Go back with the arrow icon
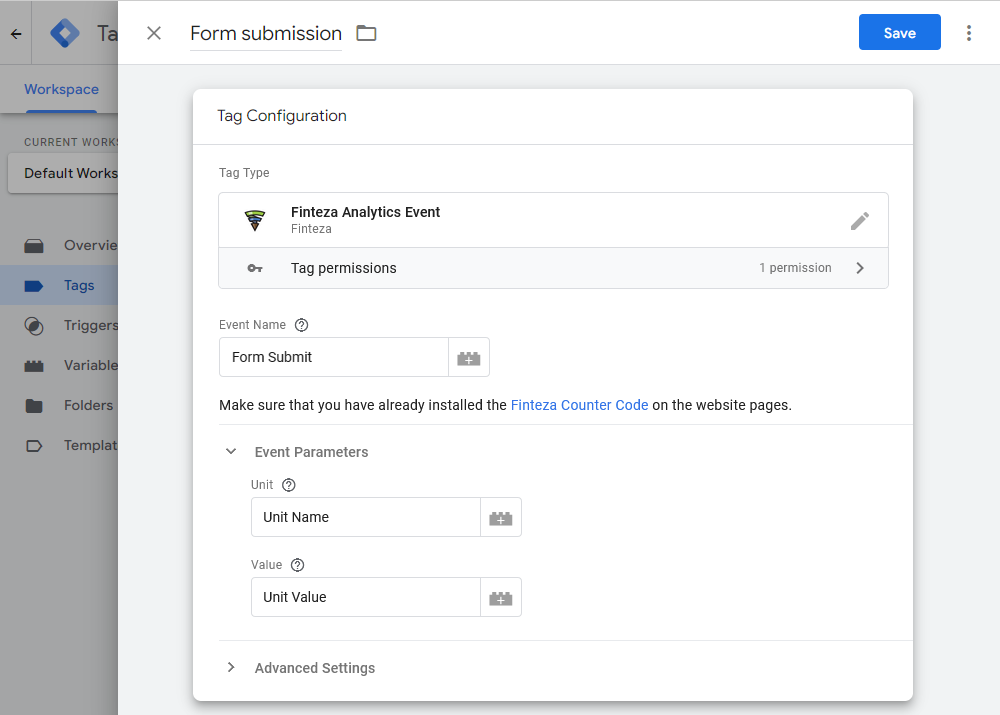The width and height of the screenshot is (1000, 715). click(16, 34)
